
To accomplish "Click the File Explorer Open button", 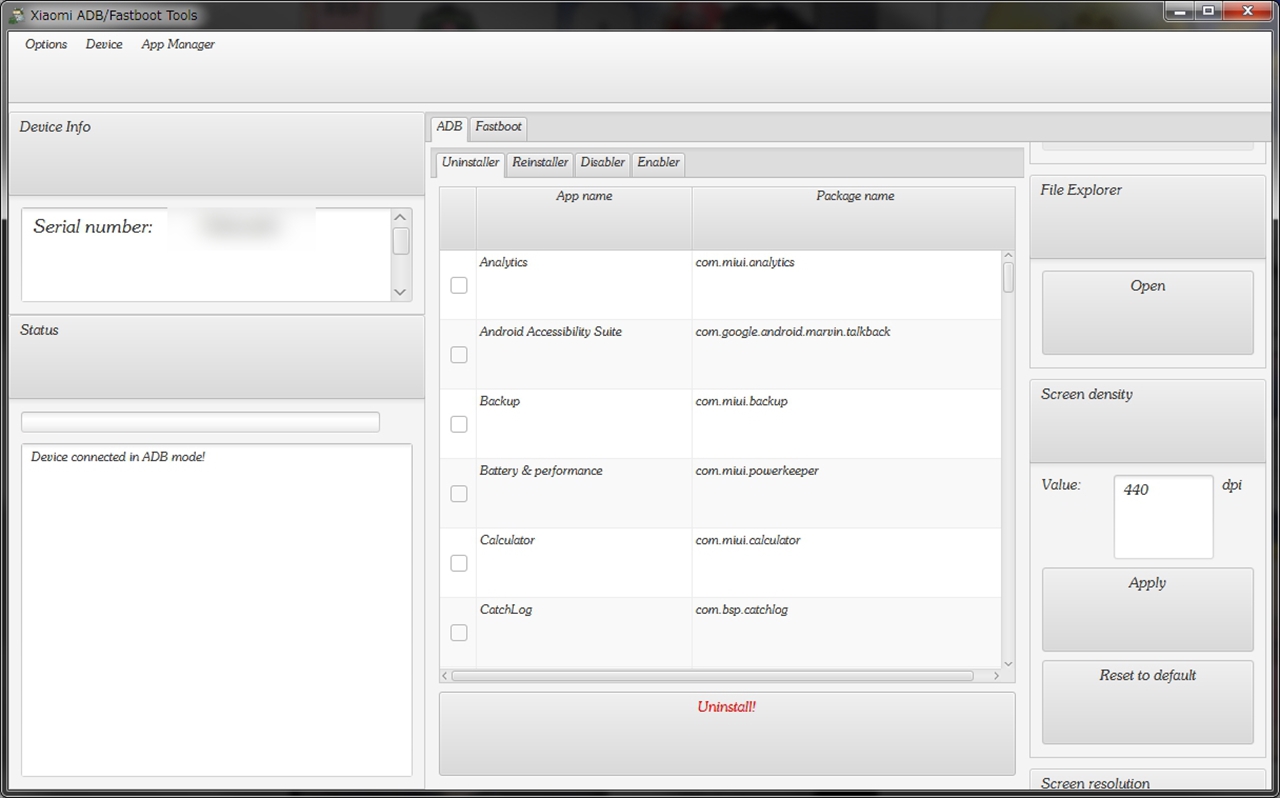I will click(1147, 312).
